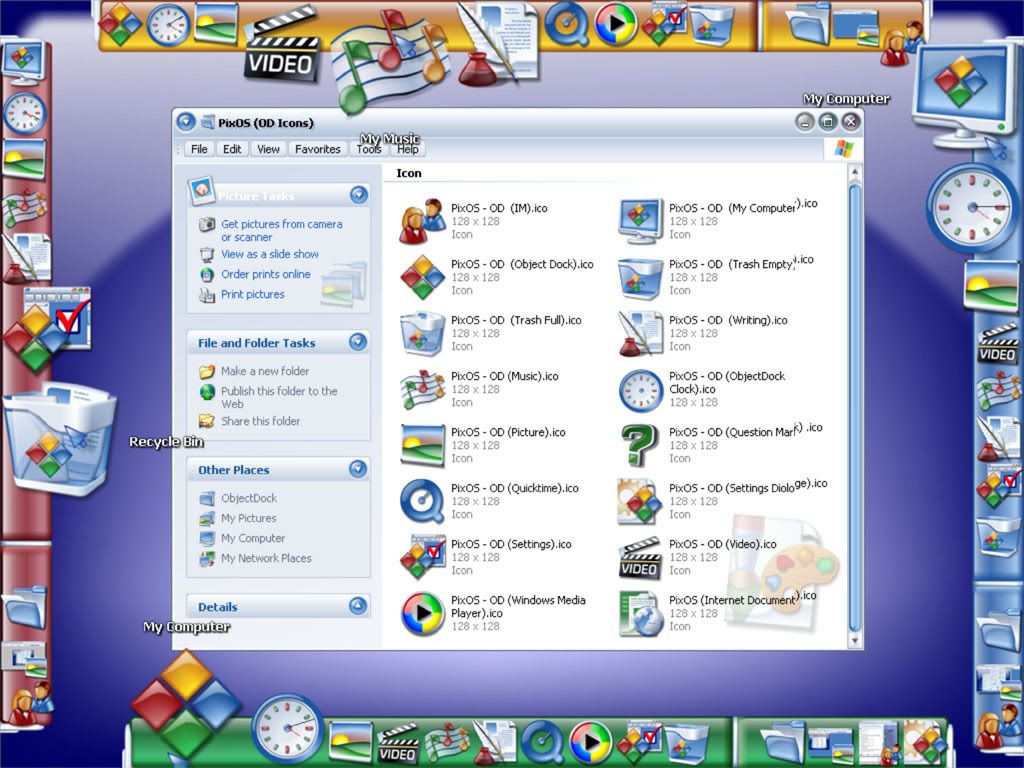The height and width of the screenshot is (768, 1024).
Task: Click the large ObjectDock diamond in bottom dock
Action: pos(187,705)
